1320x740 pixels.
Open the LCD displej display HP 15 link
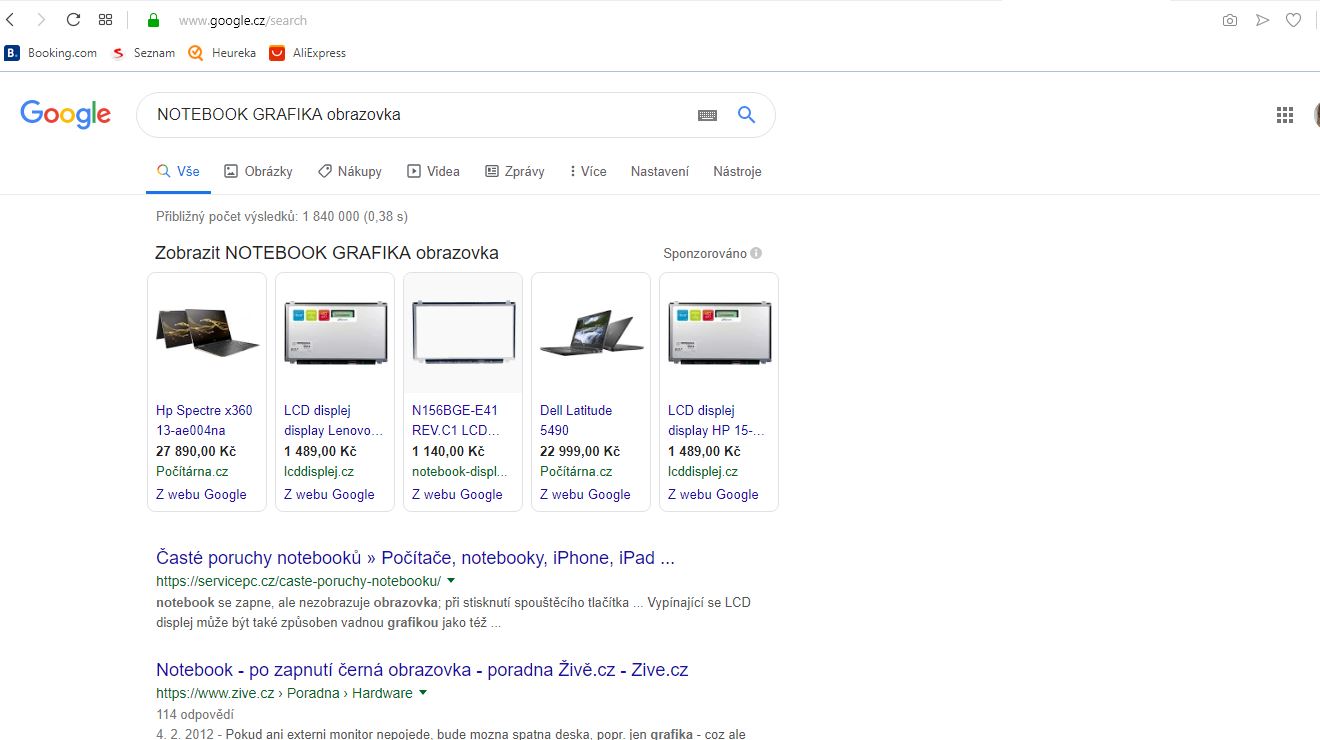click(x=716, y=420)
